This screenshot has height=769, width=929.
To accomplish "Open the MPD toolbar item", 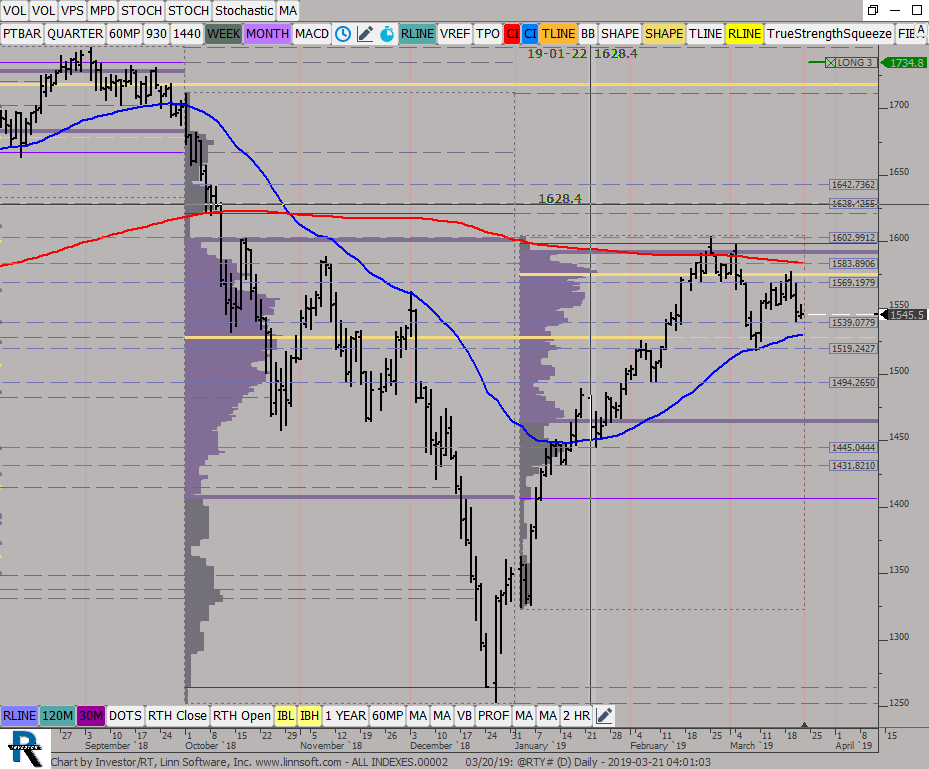I will click(102, 10).
